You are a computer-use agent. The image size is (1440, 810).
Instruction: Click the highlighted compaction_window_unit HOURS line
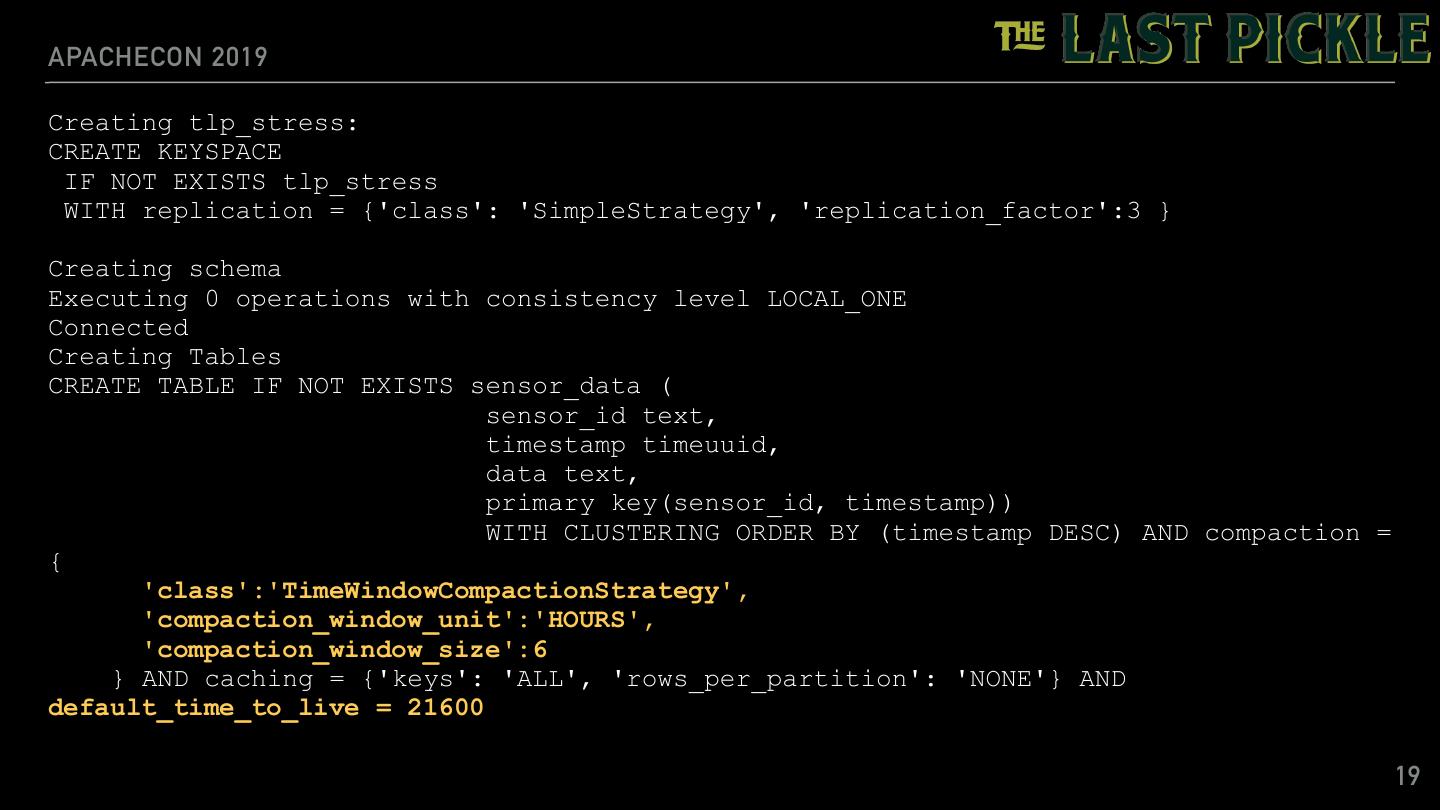399,620
